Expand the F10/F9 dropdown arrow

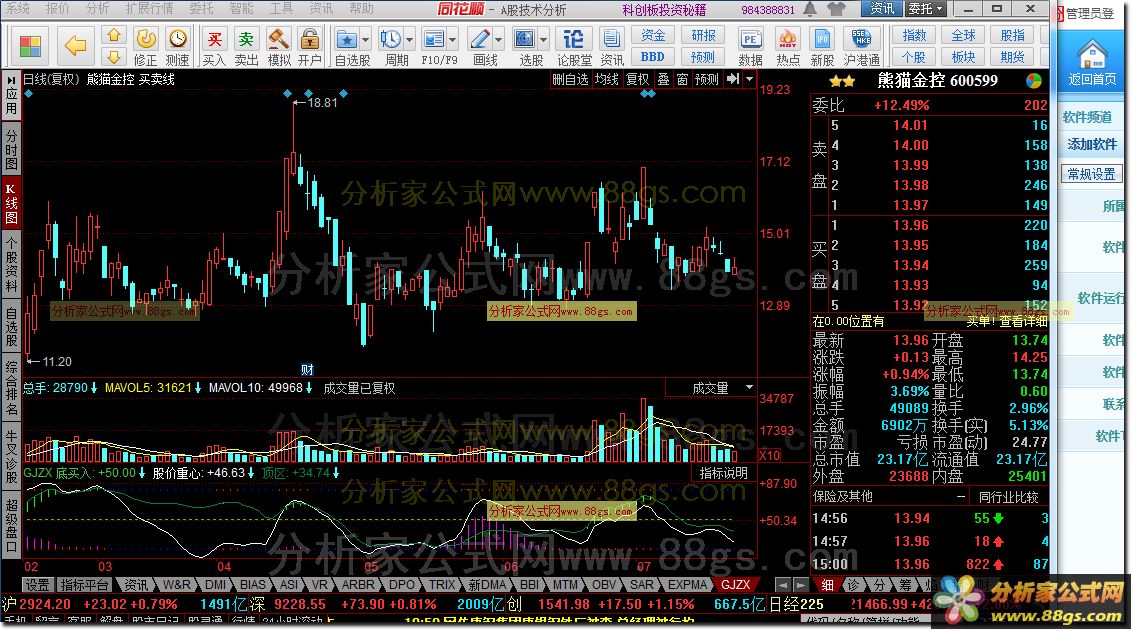(453, 39)
